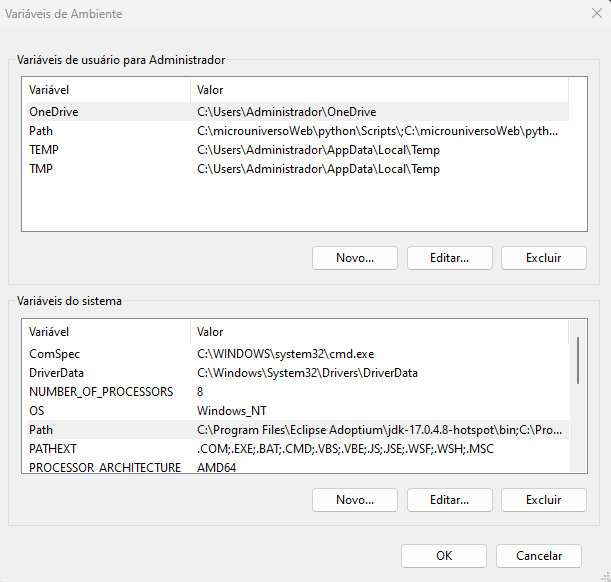Click the TMP row's AppData\Local\Temp value
611x582 pixels.
click(318, 169)
